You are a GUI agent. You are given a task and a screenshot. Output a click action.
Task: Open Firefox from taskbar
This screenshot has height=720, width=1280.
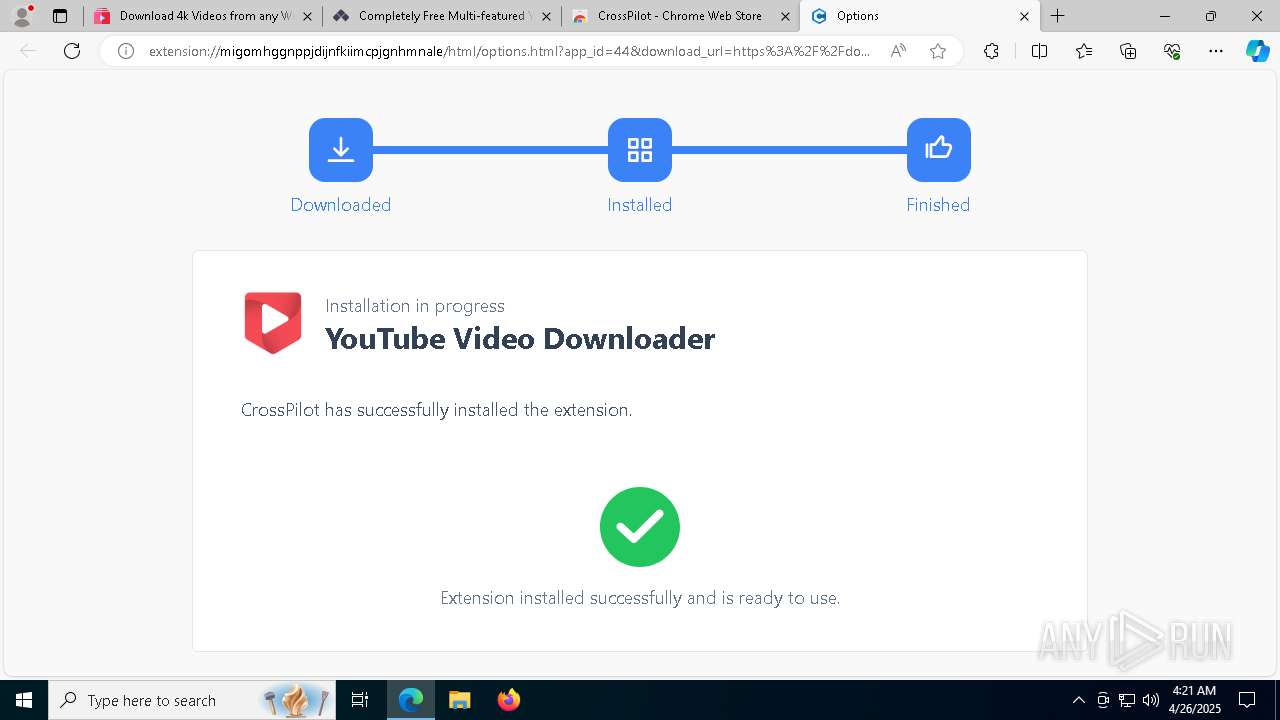coord(509,700)
